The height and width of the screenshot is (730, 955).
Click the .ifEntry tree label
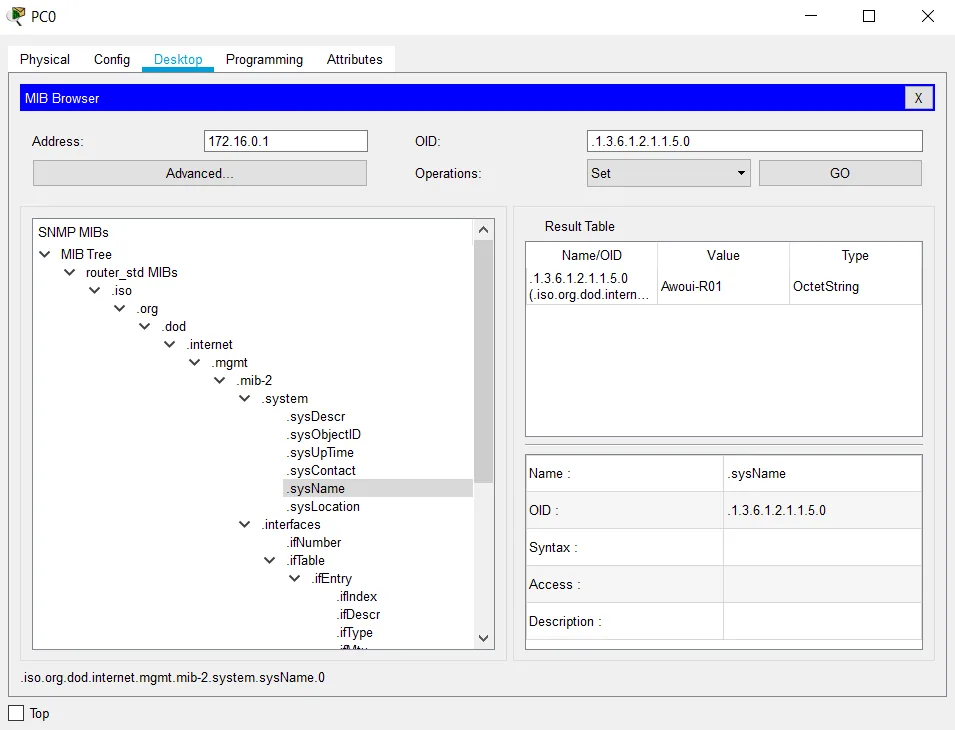pos(332,578)
